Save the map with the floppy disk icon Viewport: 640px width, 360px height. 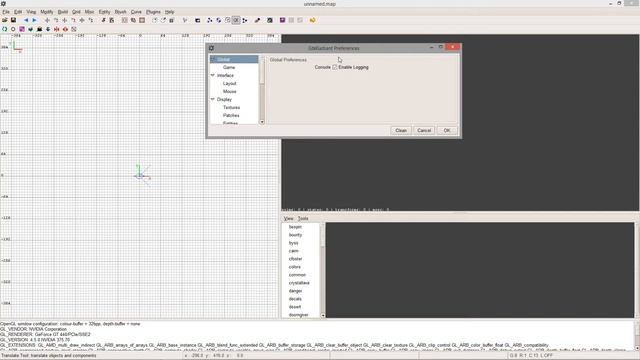pos(13,20)
